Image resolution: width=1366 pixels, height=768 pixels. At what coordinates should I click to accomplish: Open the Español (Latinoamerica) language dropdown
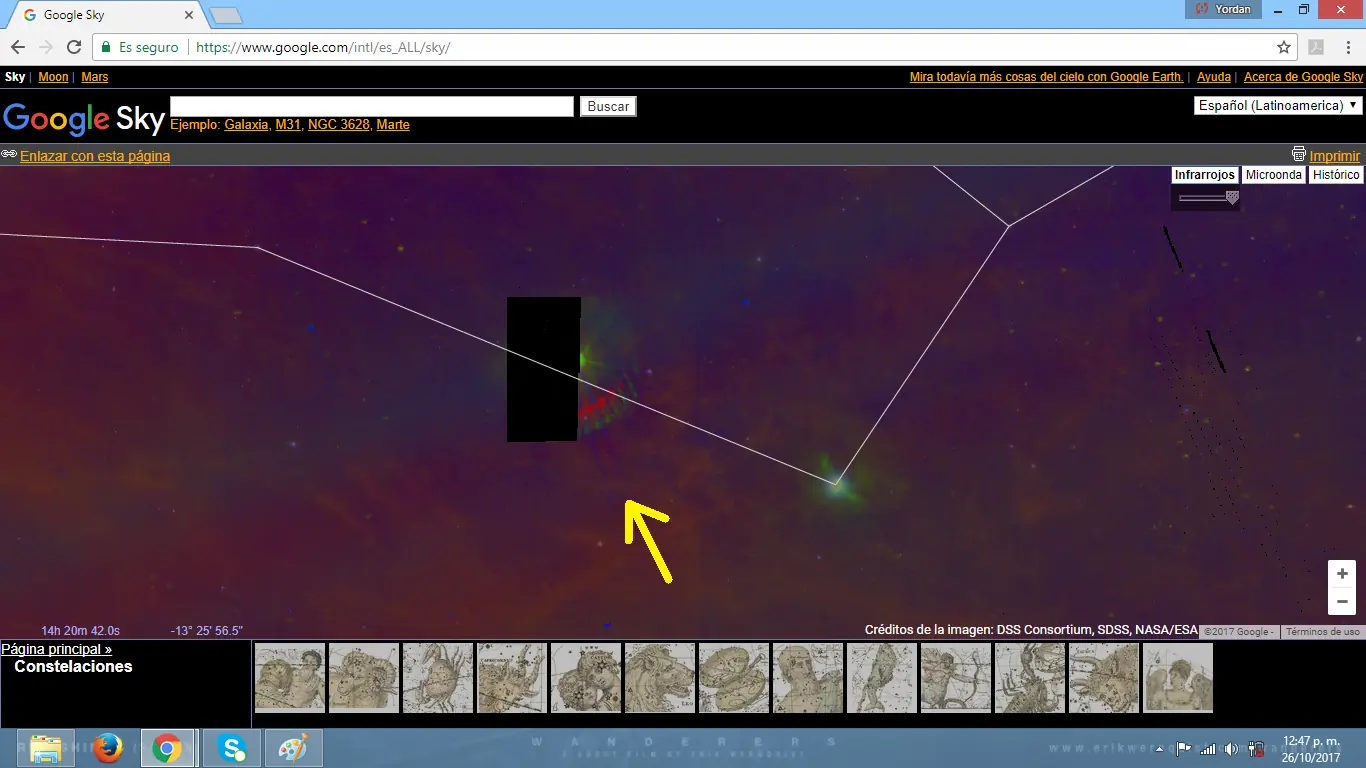[1278, 105]
